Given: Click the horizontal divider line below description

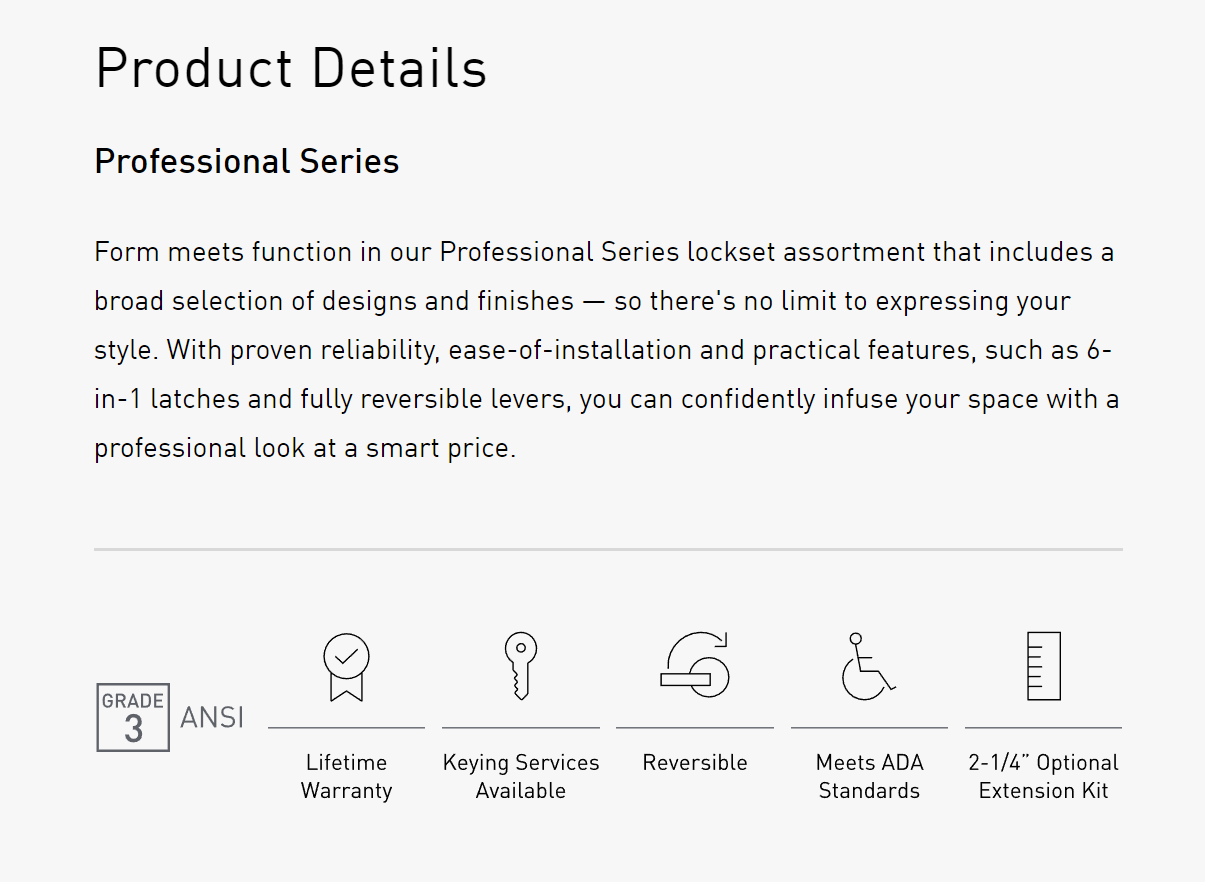Looking at the screenshot, I should (608, 549).
